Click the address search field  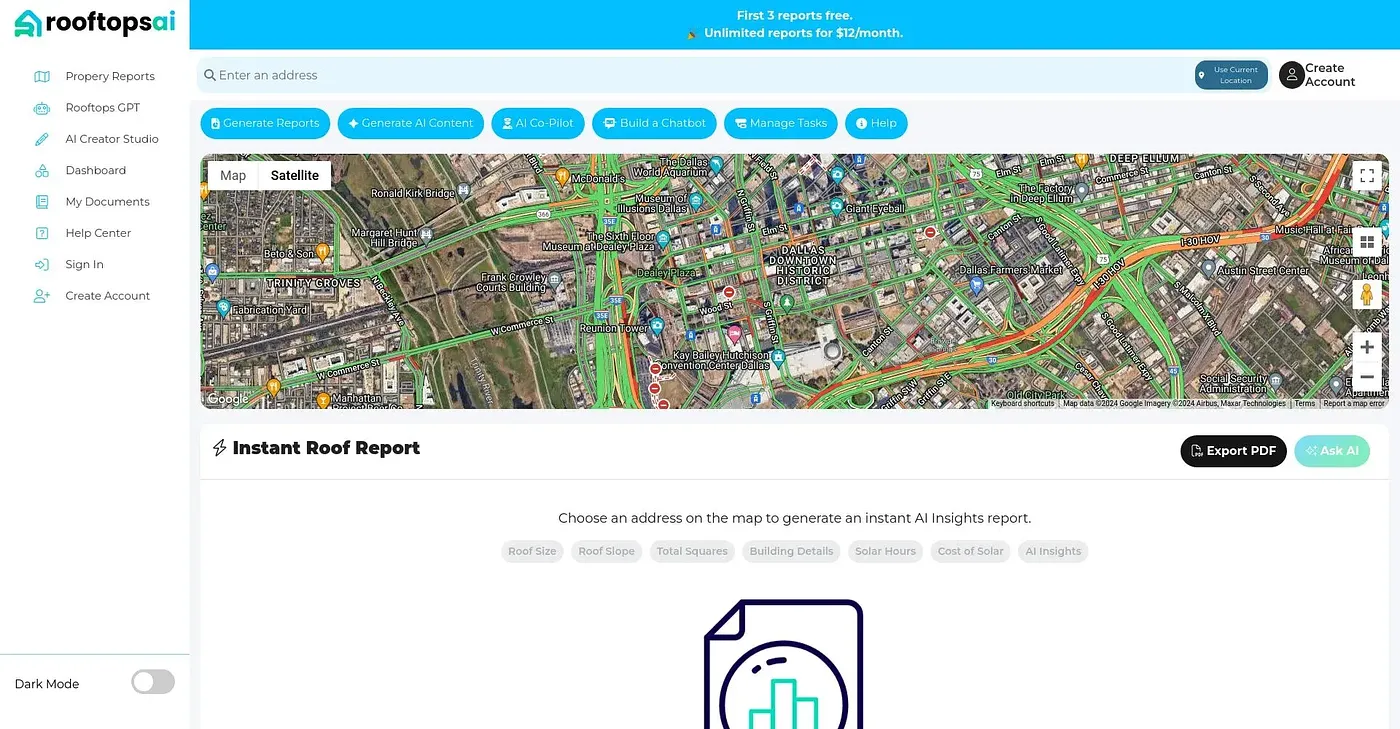pyautogui.click(x=693, y=75)
